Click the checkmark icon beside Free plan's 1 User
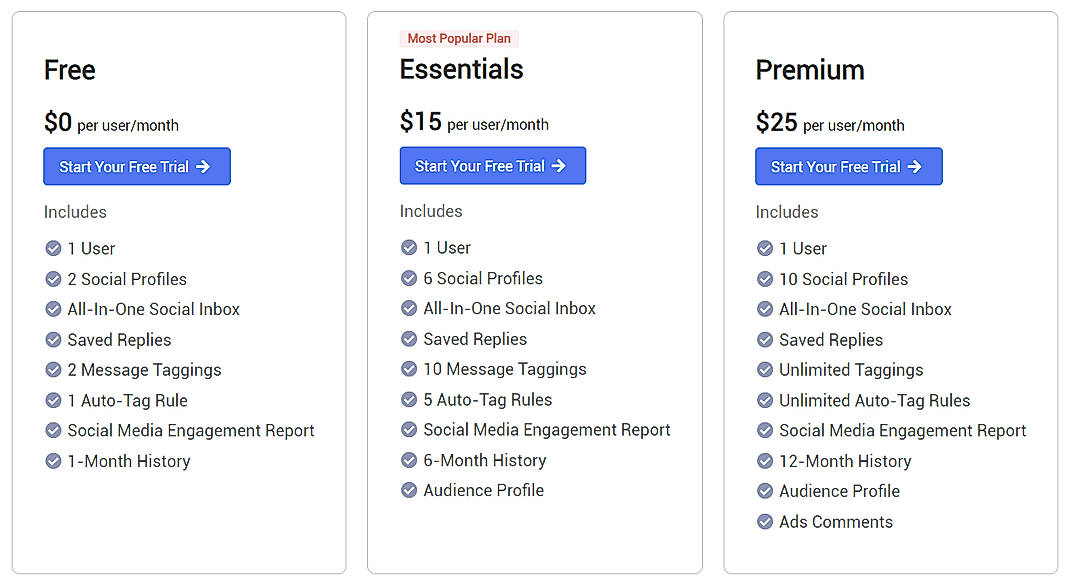The image size is (1070, 582). tap(54, 248)
